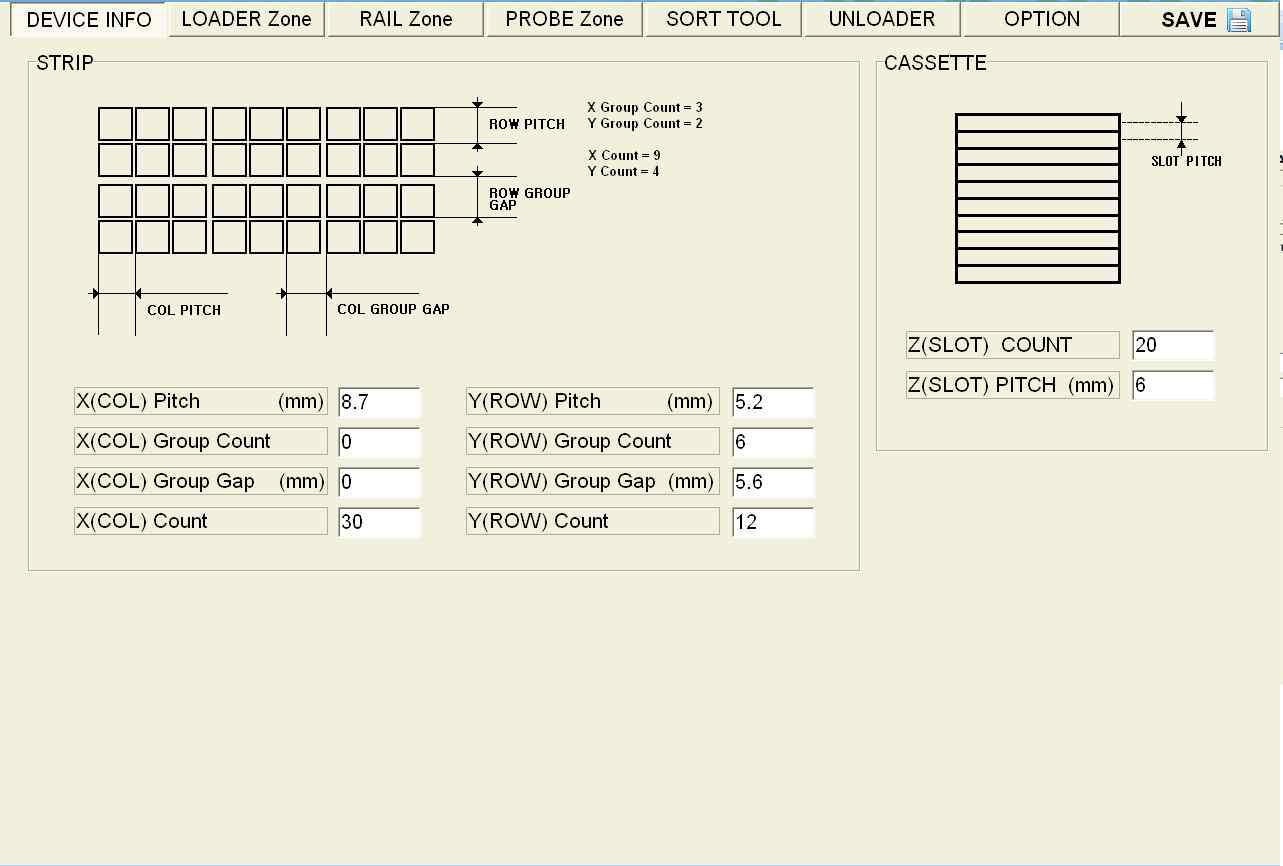This screenshot has width=1283, height=866.
Task: Click the COL PITCH diagram label
Action: pos(184,310)
